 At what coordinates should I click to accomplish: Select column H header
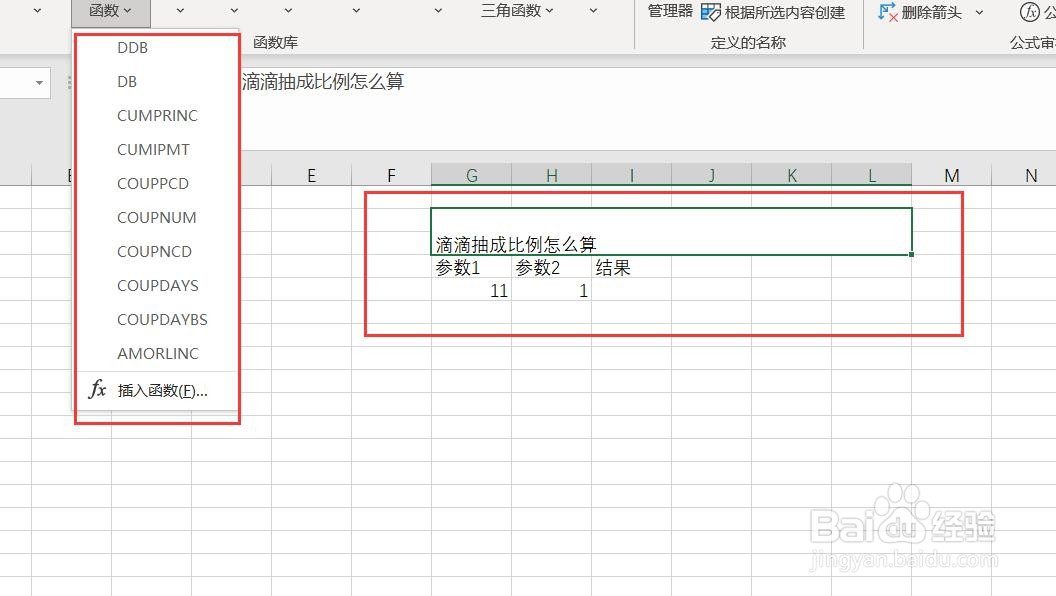[552, 175]
